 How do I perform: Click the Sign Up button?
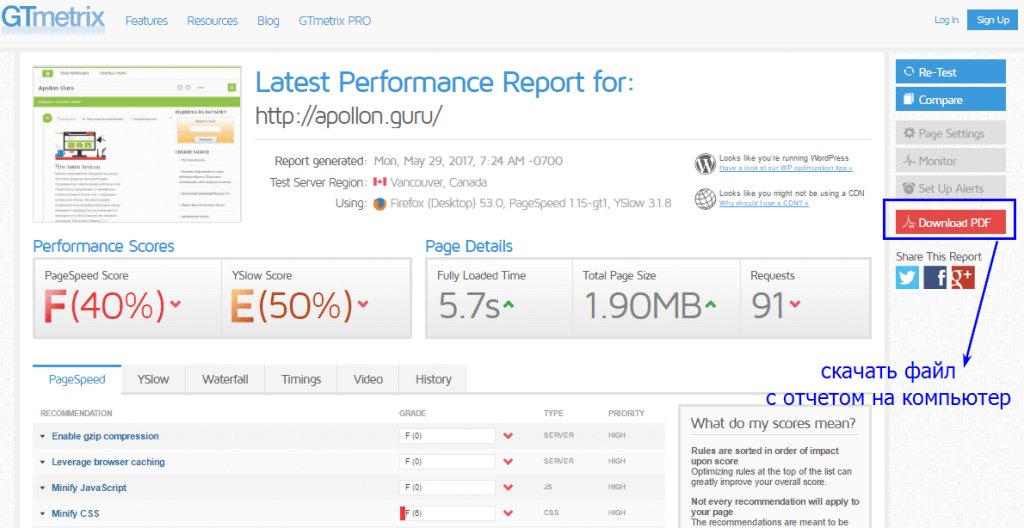(x=993, y=20)
